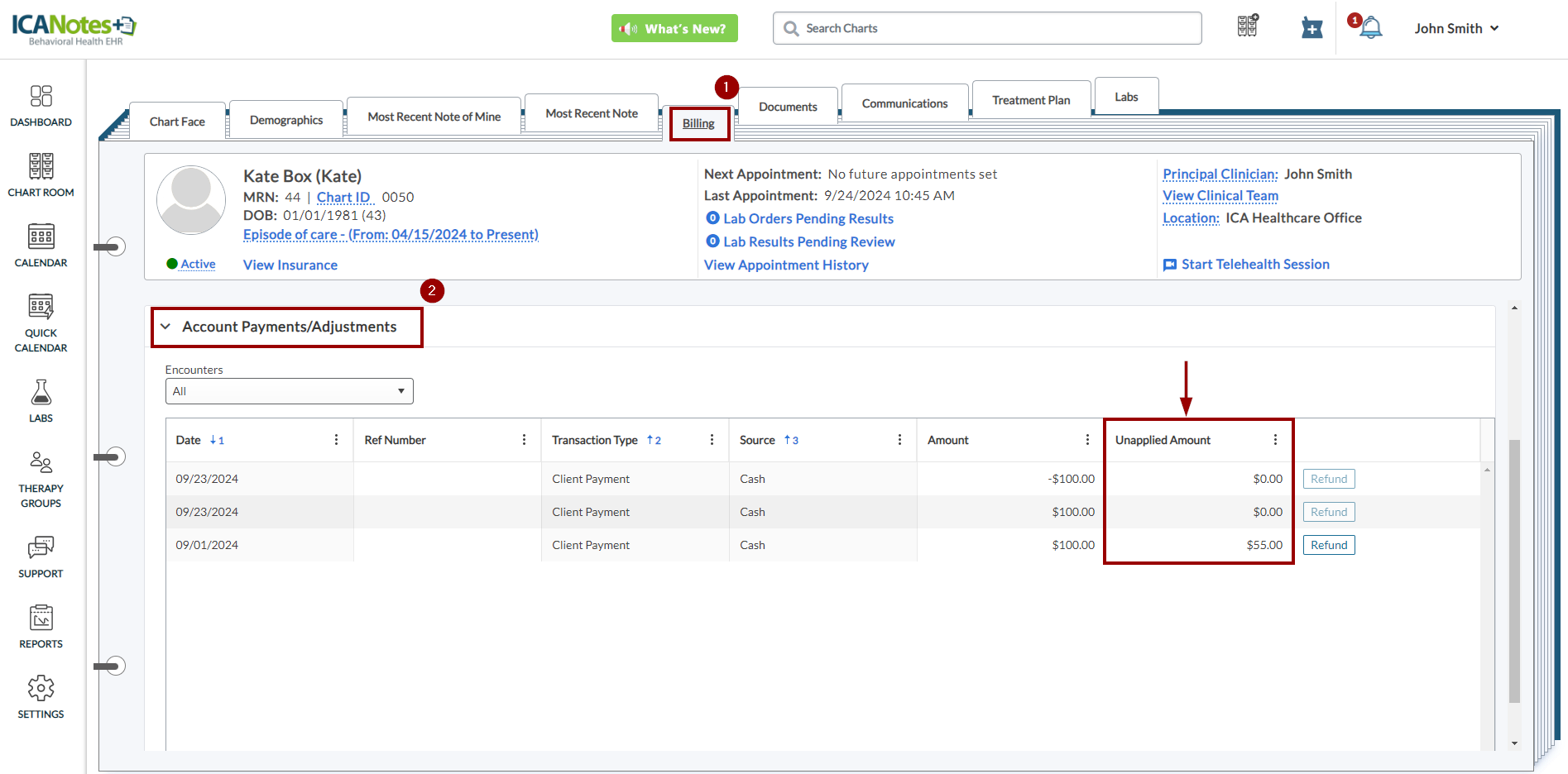The height and width of the screenshot is (774, 1568).
Task: Open Settings gear in sidebar
Action: pos(41,697)
